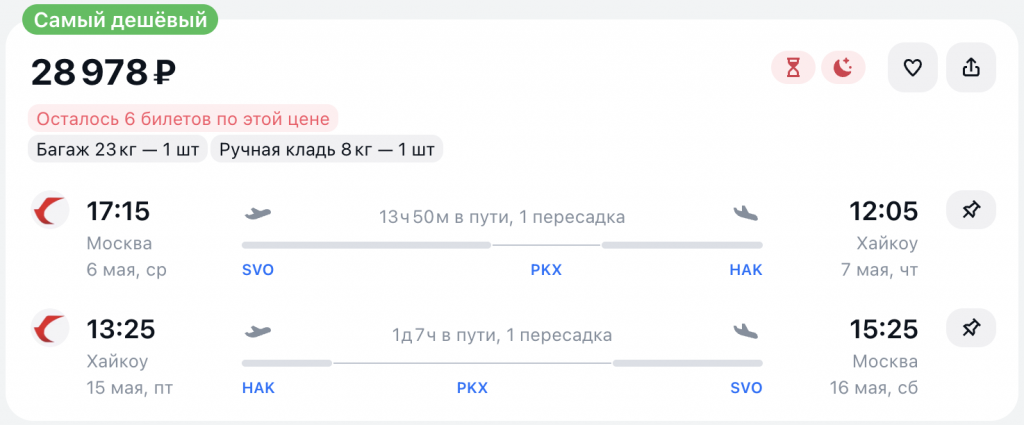
Task: Click airline logo of return flight
Action: pyautogui.click(x=49, y=328)
